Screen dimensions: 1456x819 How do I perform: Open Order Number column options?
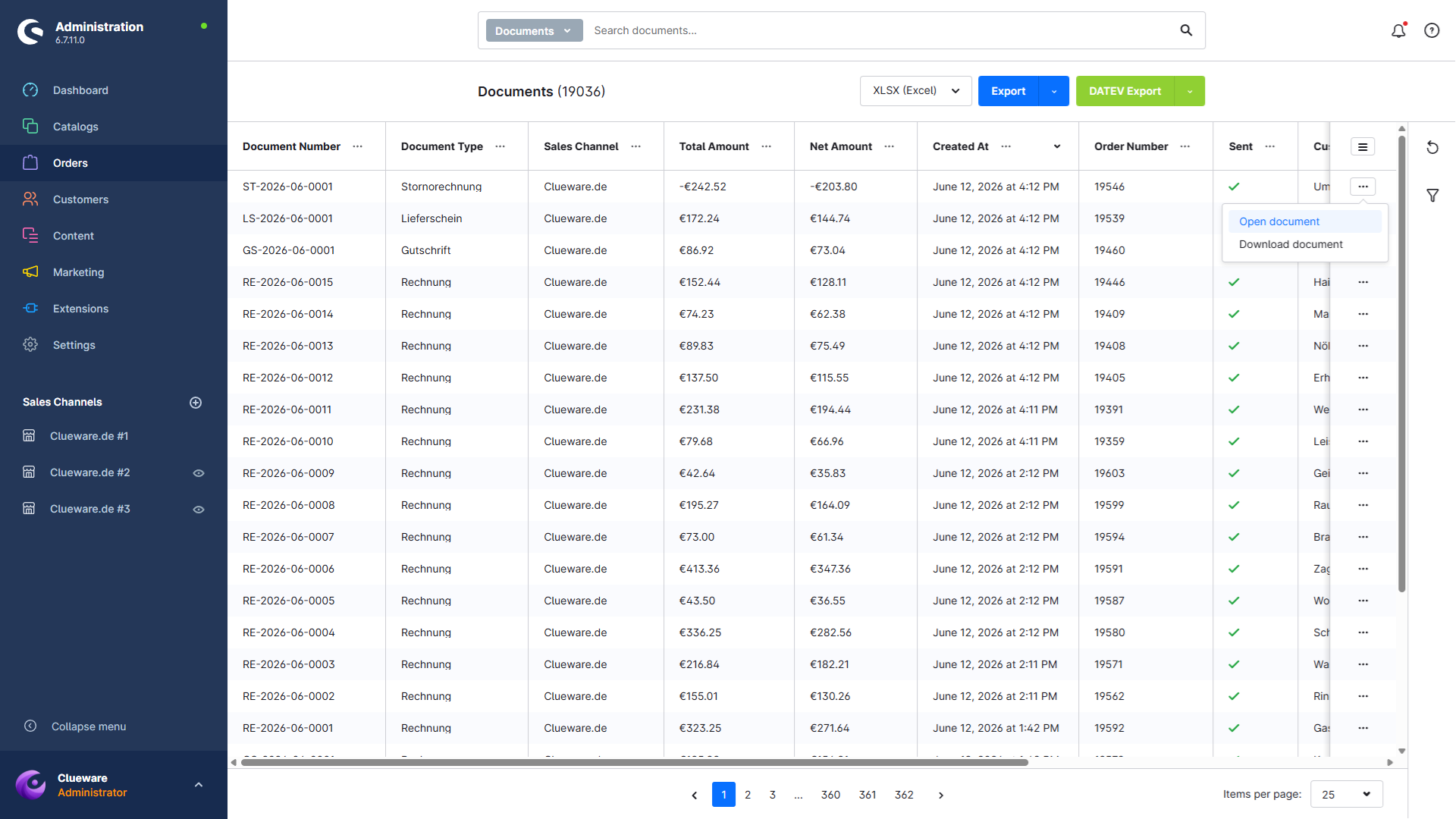pos(1185,146)
